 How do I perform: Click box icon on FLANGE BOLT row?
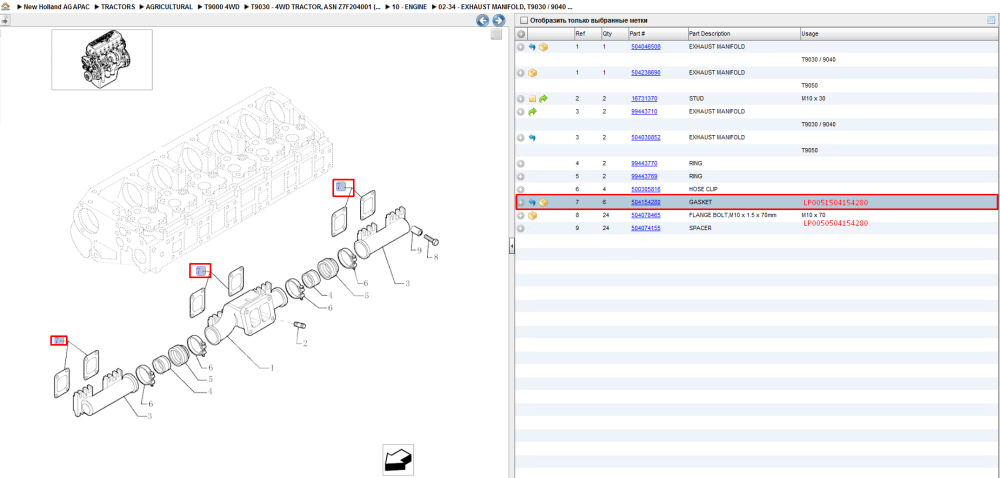tap(533, 215)
